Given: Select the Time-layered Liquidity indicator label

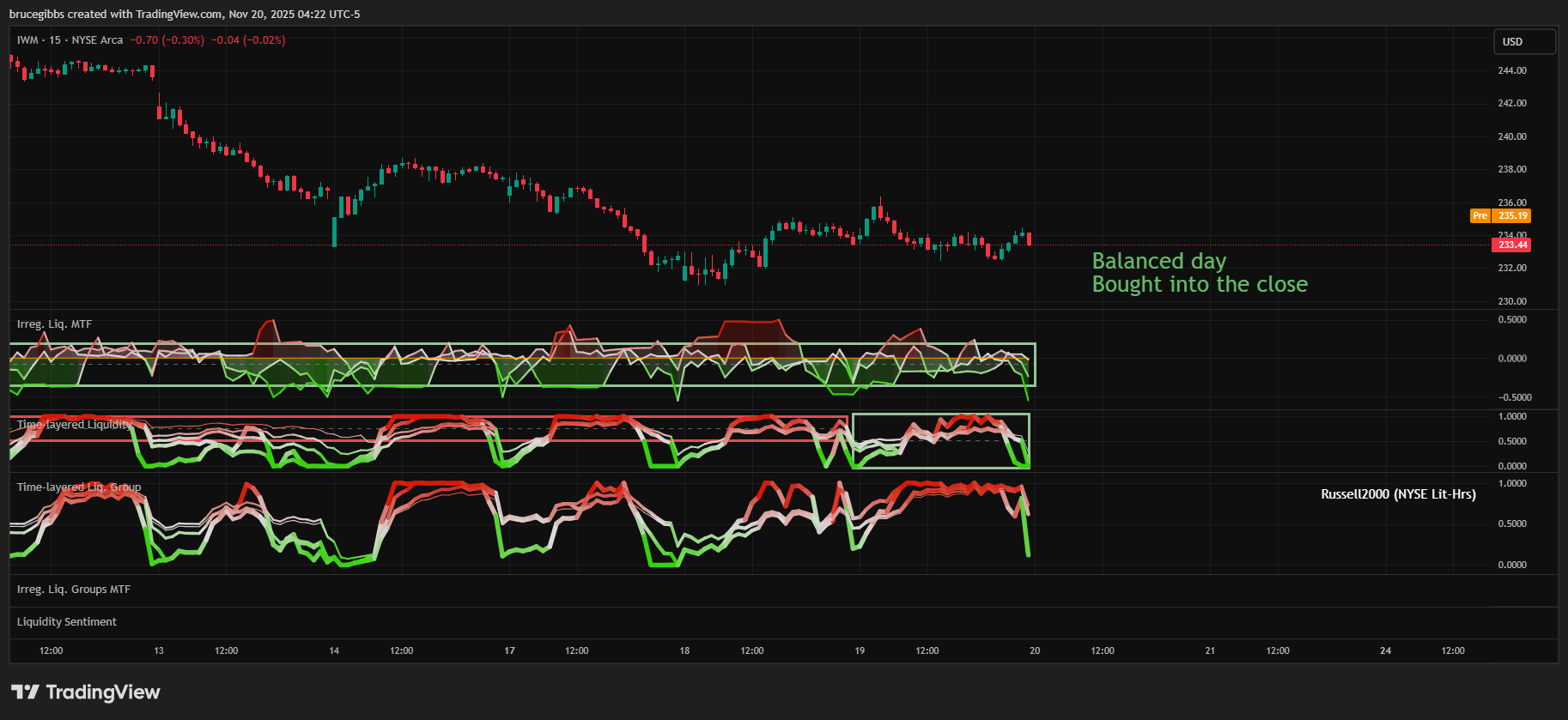Looking at the screenshot, I should tap(75, 425).
